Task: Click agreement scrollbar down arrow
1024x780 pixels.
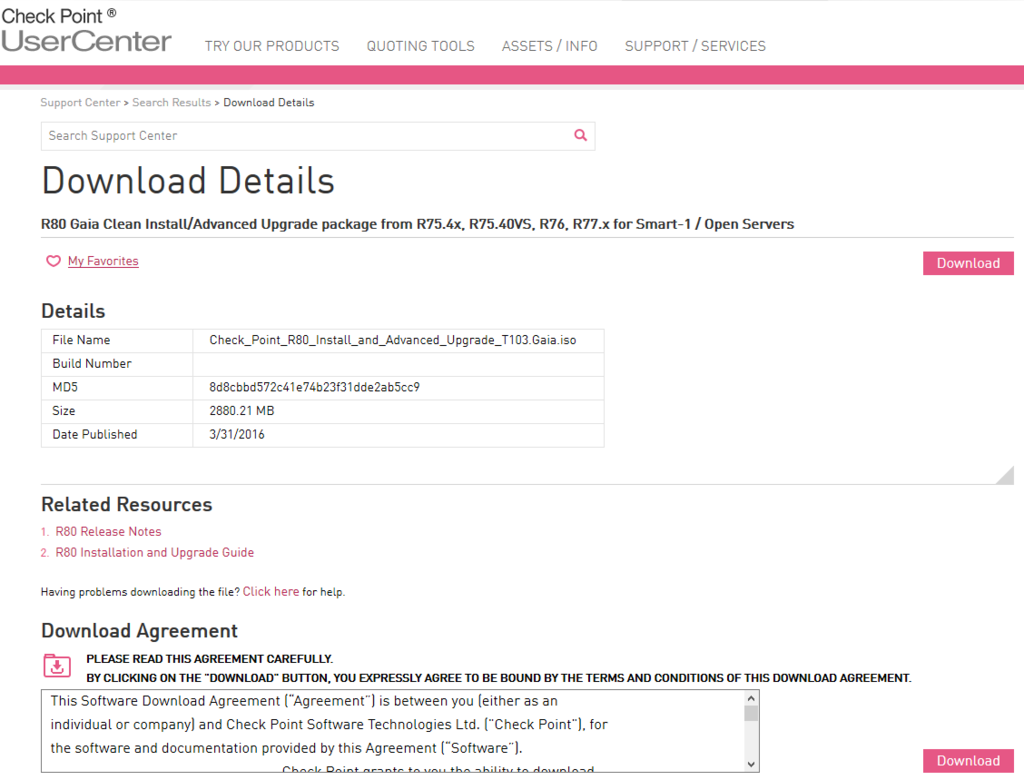Action: pyautogui.click(x=751, y=764)
